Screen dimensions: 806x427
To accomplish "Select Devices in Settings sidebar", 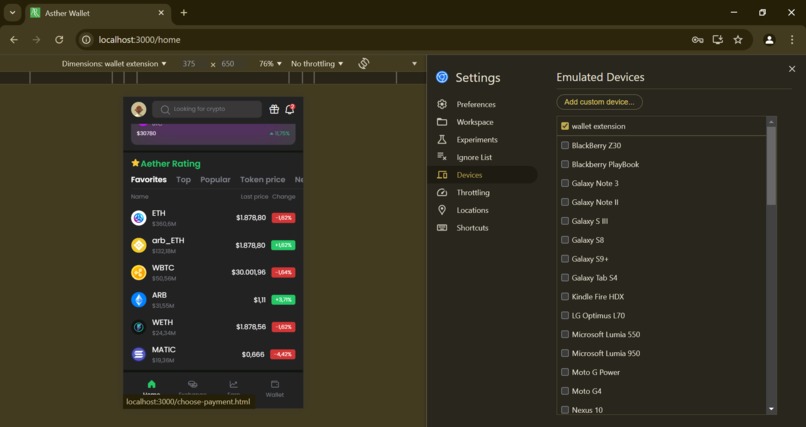I will (482, 175).
